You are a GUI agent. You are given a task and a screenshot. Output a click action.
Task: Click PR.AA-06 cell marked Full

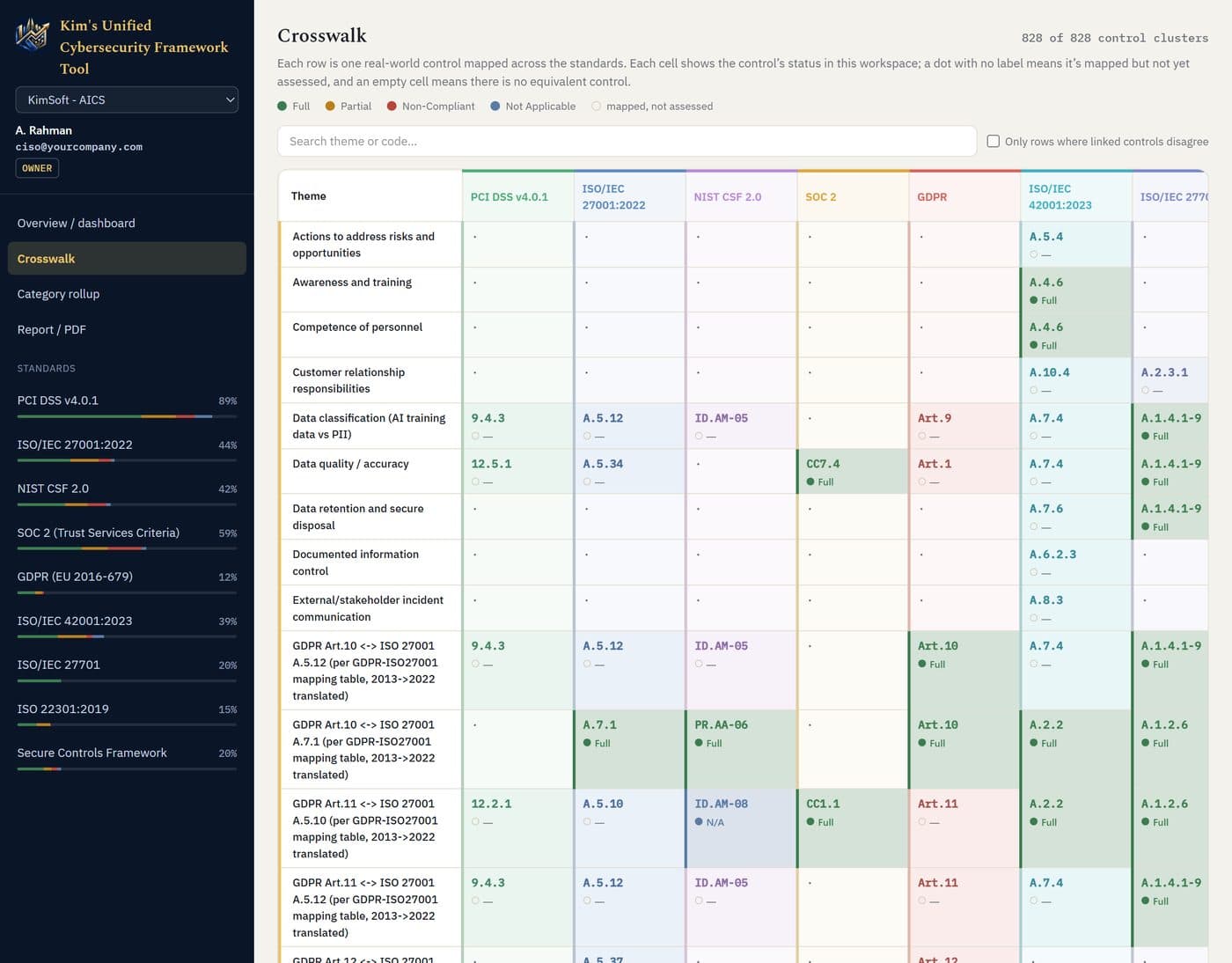(x=741, y=749)
